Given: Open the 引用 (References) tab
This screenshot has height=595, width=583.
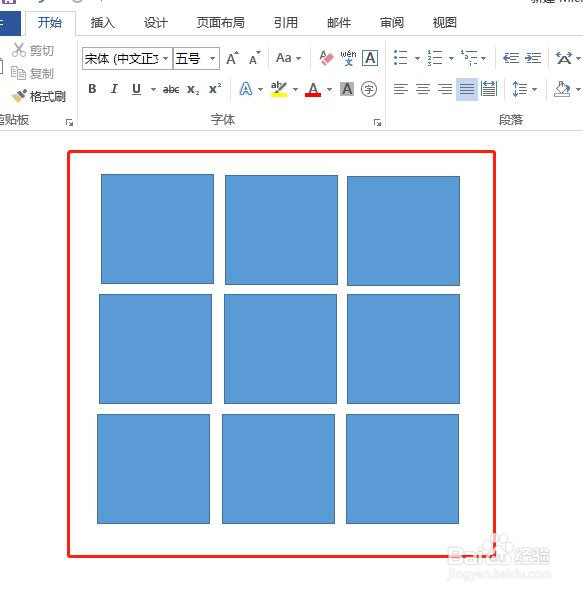Looking at the screenshot, I should click(x=286, y=23).
